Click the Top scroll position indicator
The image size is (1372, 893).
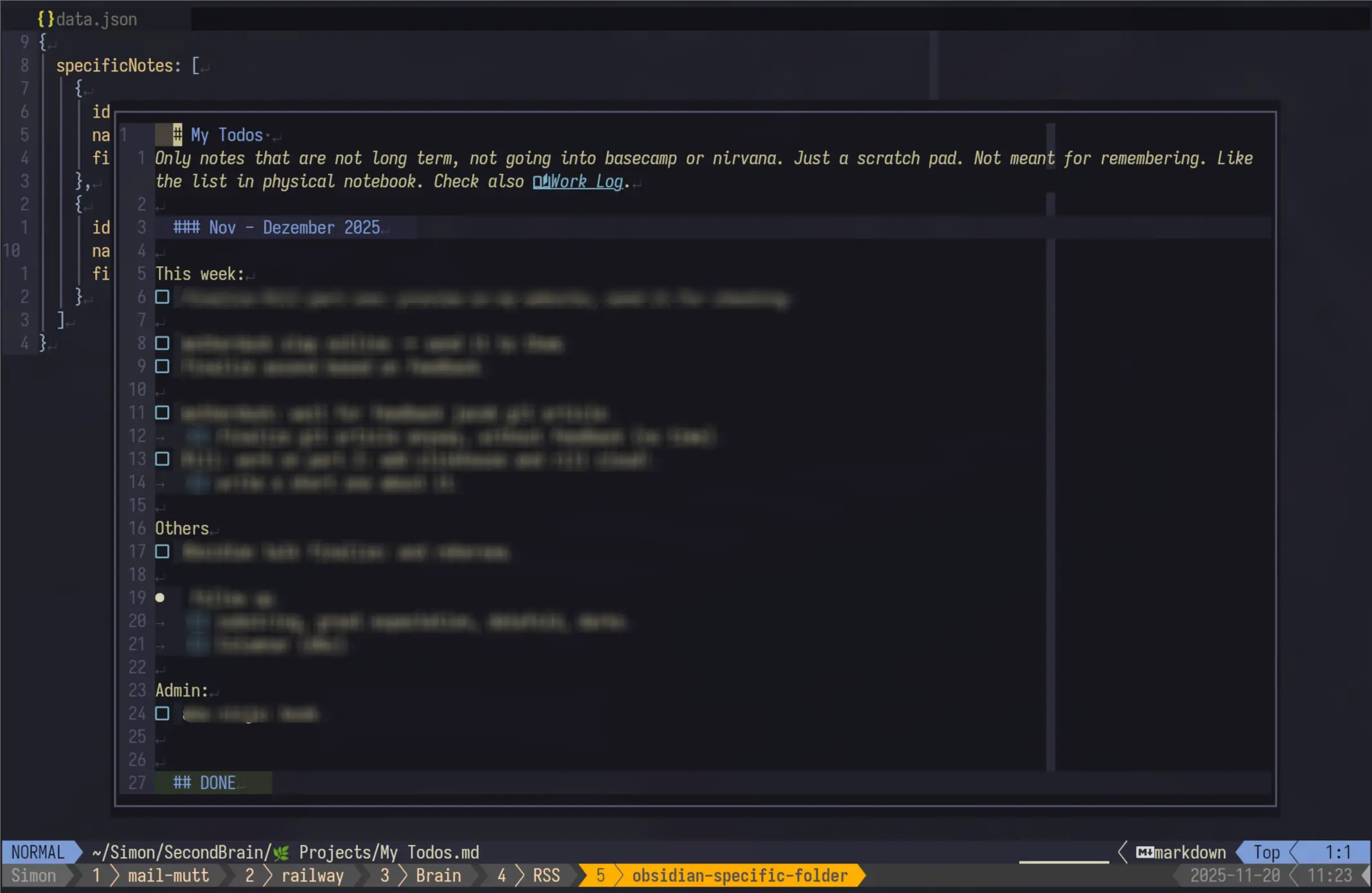tap(1266, 852)
